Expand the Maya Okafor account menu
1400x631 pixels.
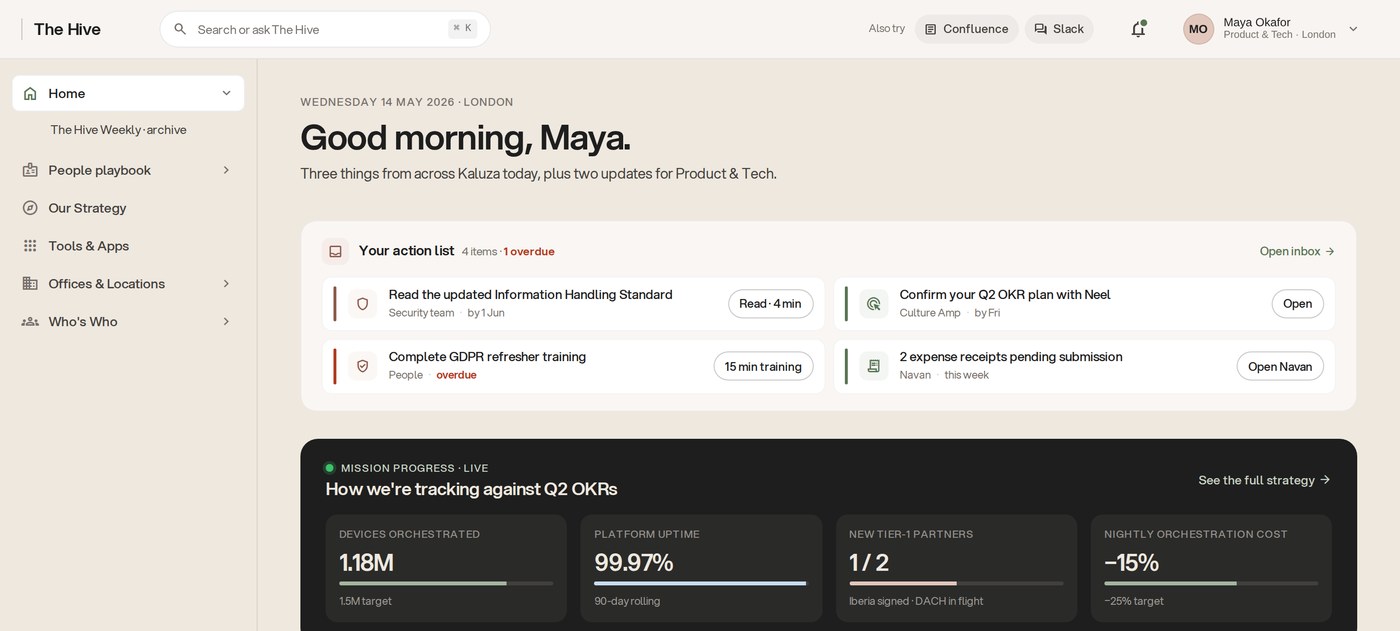click(x=1353, y=29)
